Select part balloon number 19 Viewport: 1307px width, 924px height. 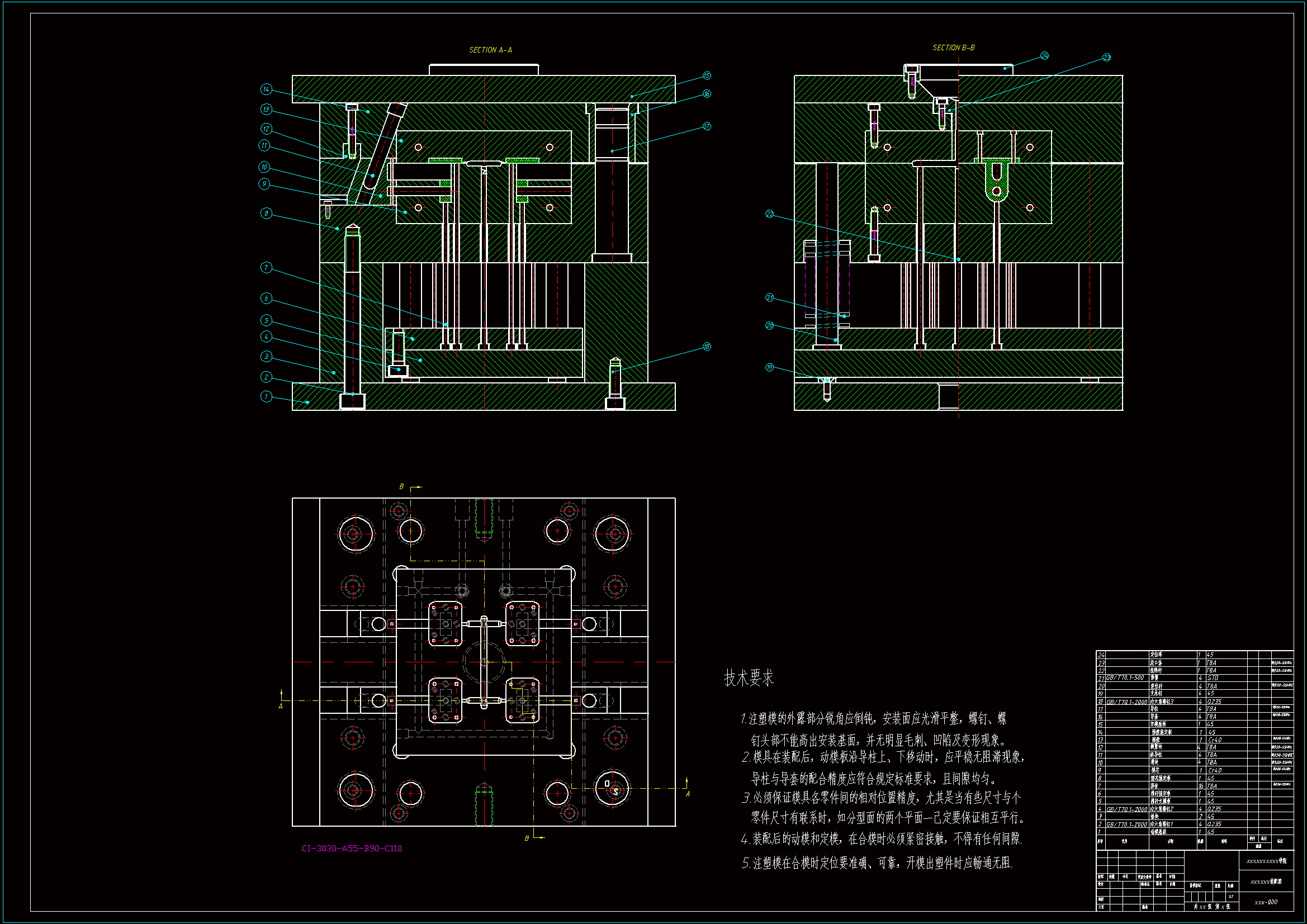[x=770, y=367]
